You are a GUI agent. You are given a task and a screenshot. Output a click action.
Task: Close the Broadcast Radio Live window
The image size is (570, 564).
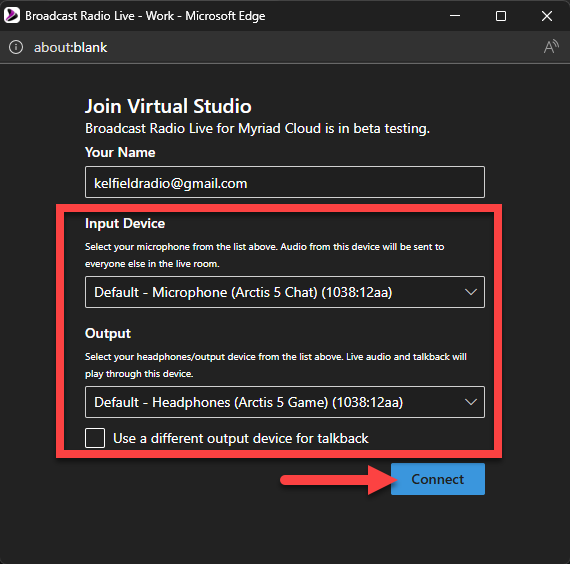(x=547, y=16)
